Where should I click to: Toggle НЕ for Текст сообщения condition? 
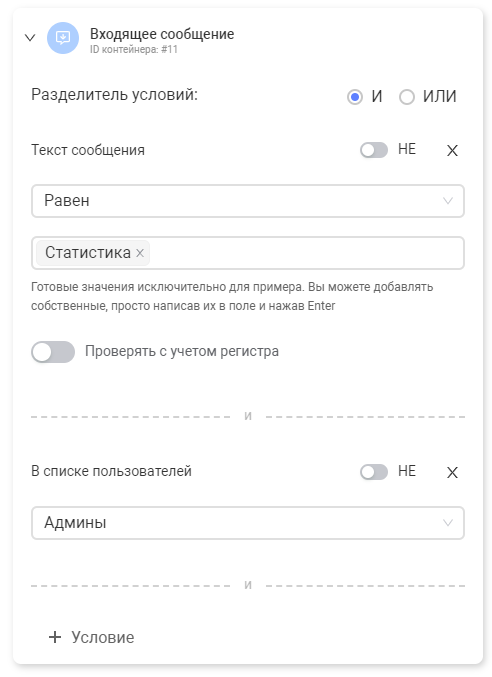pos(374,150)
